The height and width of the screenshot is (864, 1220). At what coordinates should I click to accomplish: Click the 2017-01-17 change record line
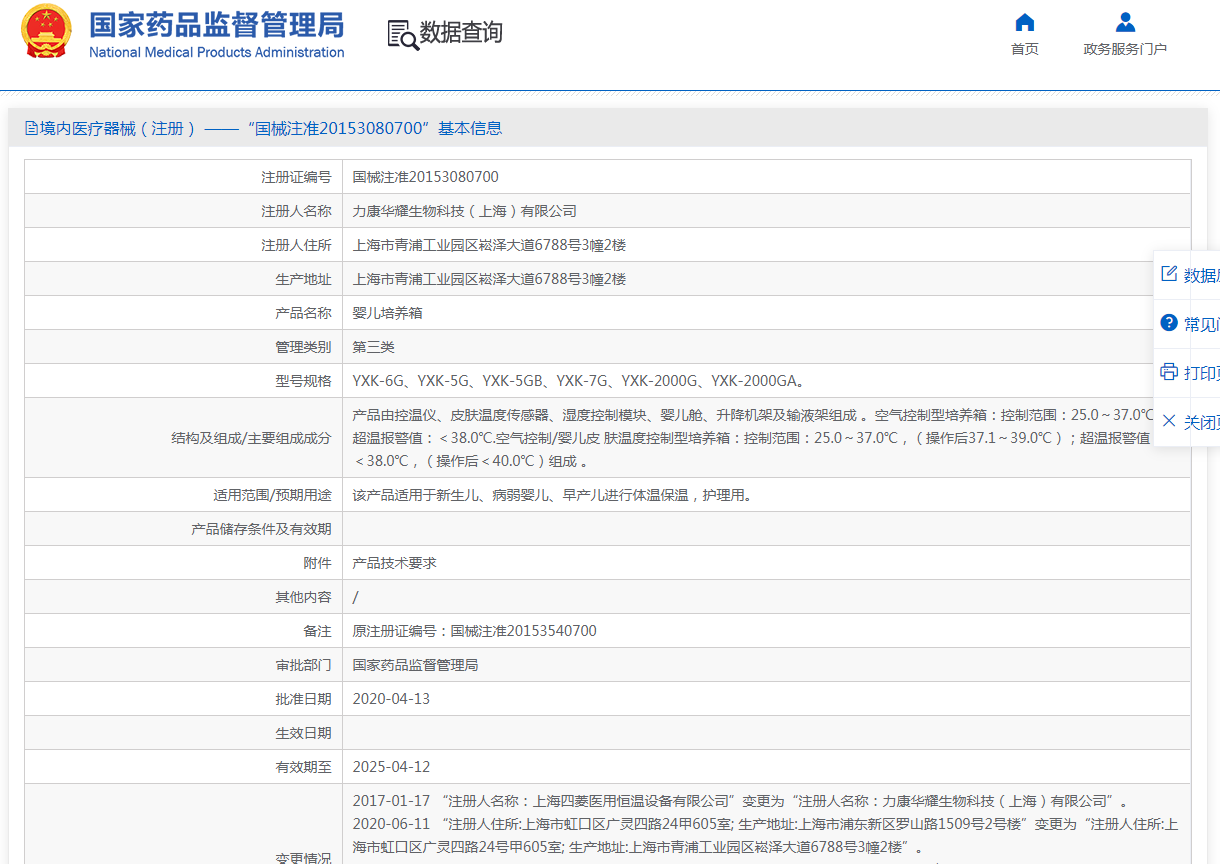[x=741, y=801]
